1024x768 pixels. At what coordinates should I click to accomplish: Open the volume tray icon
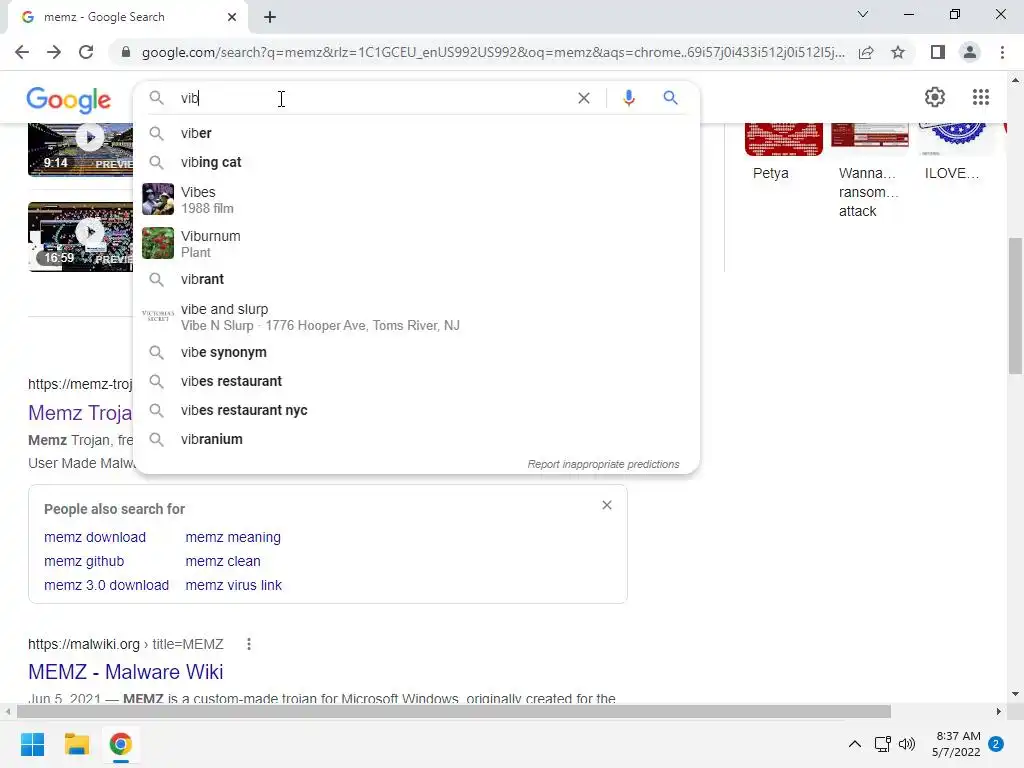click(x=907, y=744)
